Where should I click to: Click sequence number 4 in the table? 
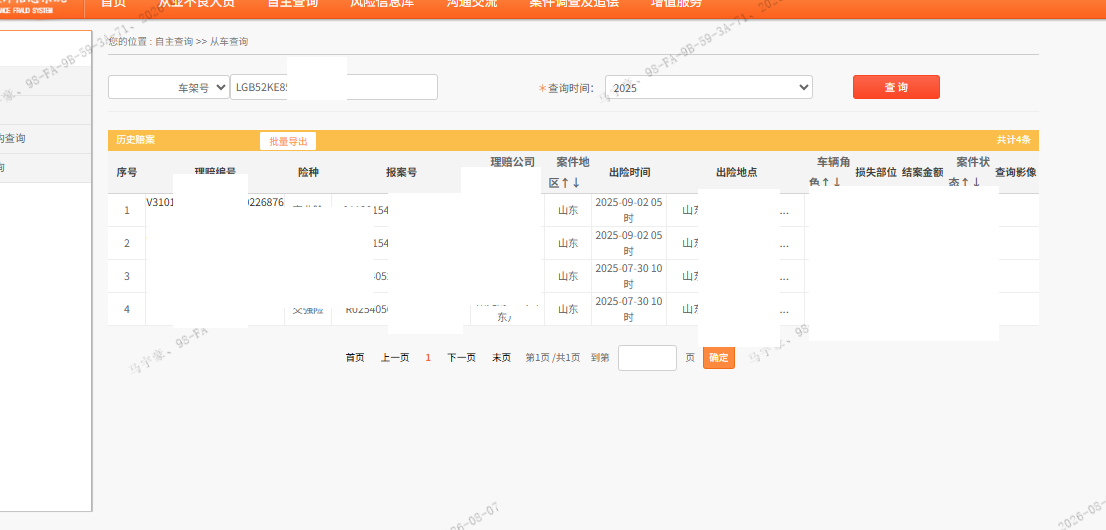tap(127, 309)
